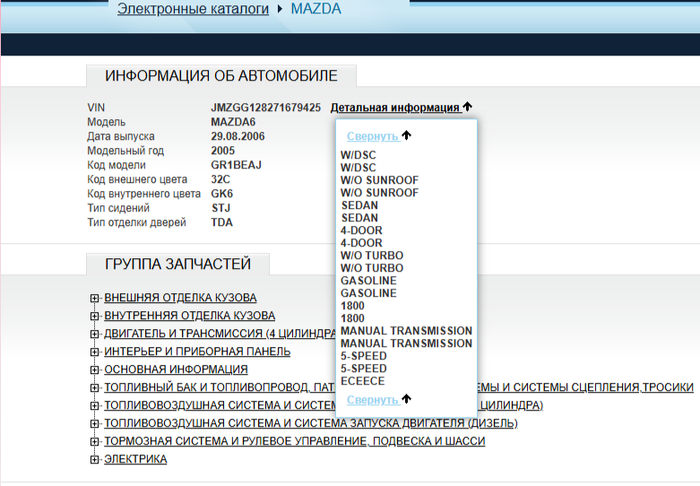
Task: Expand ТОРМОЗНАЯ СИСТЕМА plus icon
Action: click(x=95, y=441)
